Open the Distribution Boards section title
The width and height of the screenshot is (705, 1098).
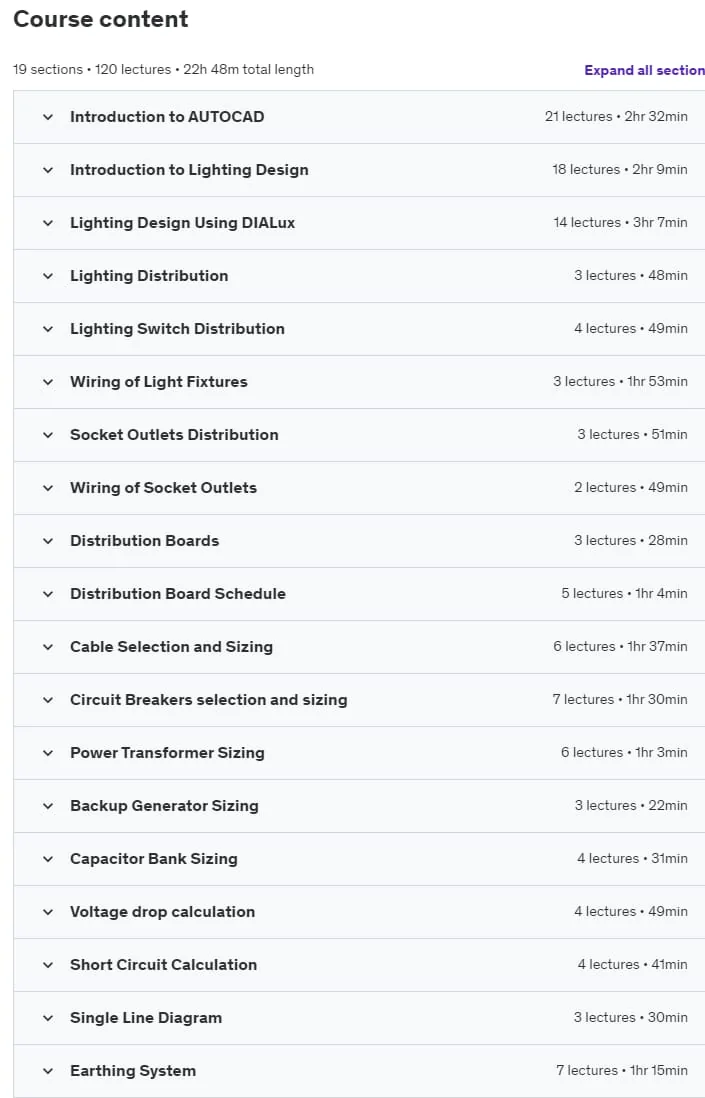click(144, 541)
